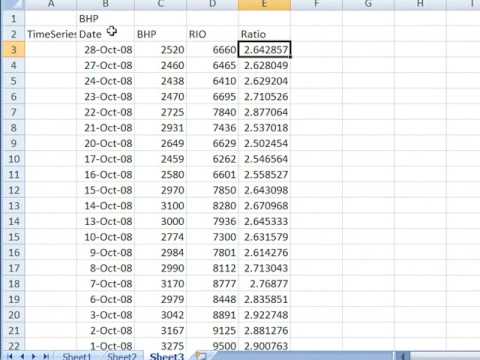Select column B header

tap(106, 4)
